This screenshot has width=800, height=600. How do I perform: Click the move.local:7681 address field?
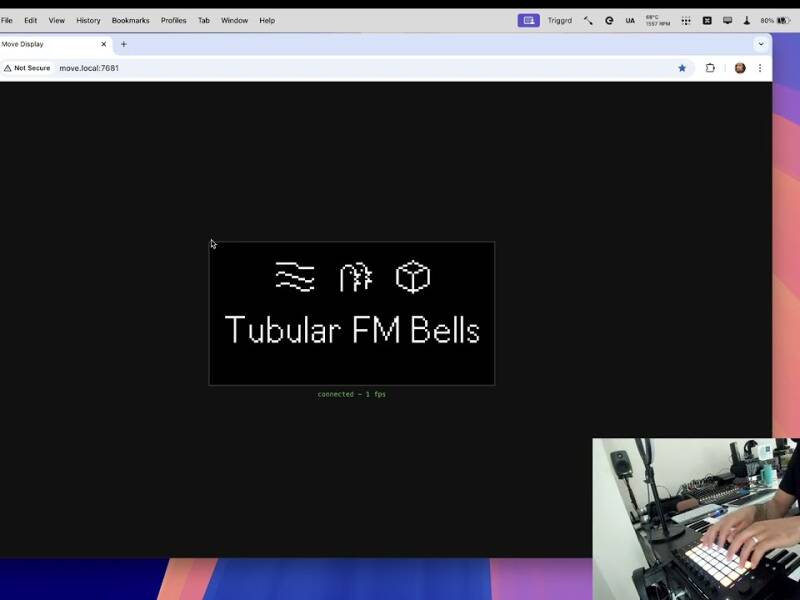click(300, 68)
